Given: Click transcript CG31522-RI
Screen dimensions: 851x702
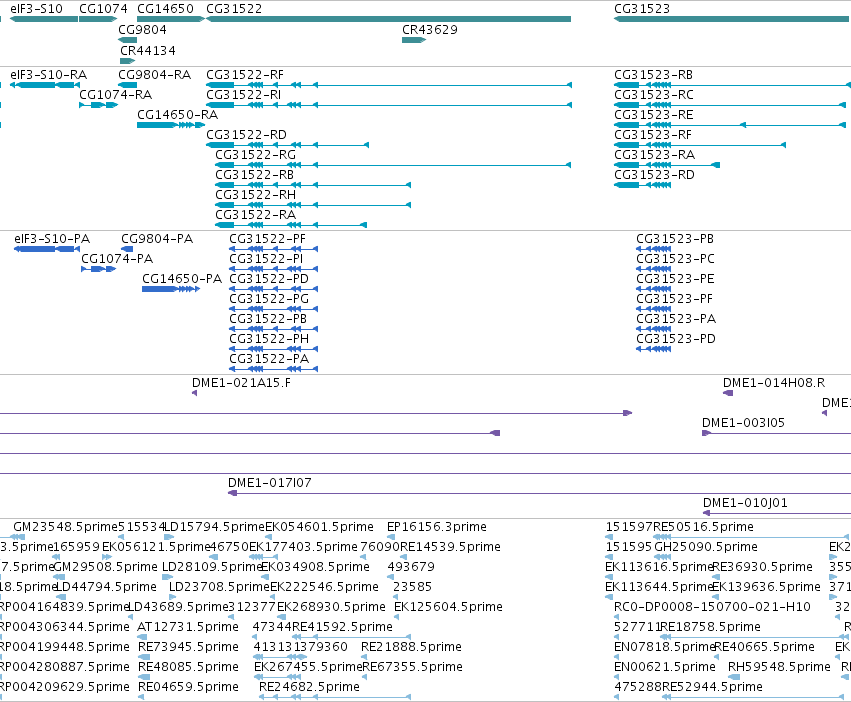Looking at the screenshot, I should 389,105.
